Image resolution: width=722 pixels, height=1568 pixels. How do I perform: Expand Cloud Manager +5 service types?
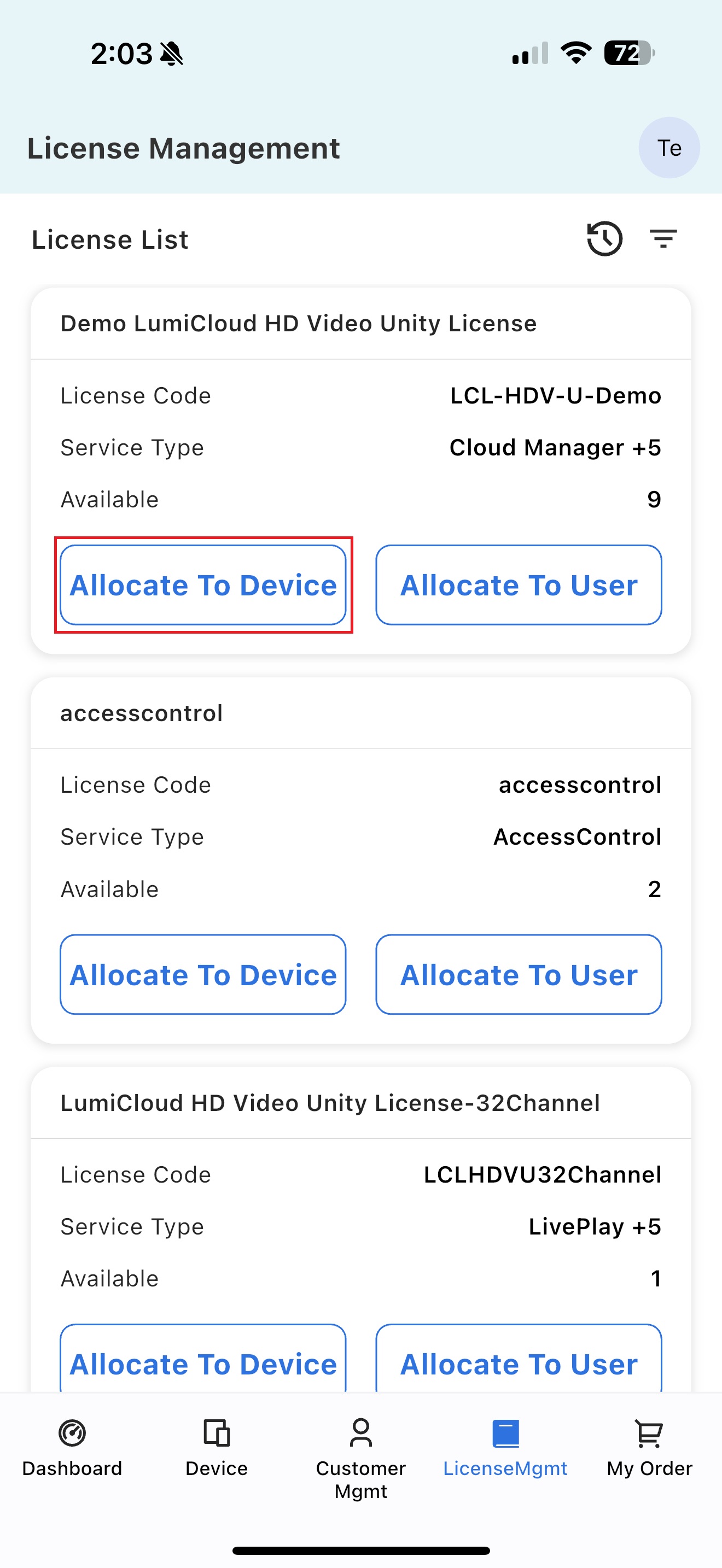(x=555, y=447)
